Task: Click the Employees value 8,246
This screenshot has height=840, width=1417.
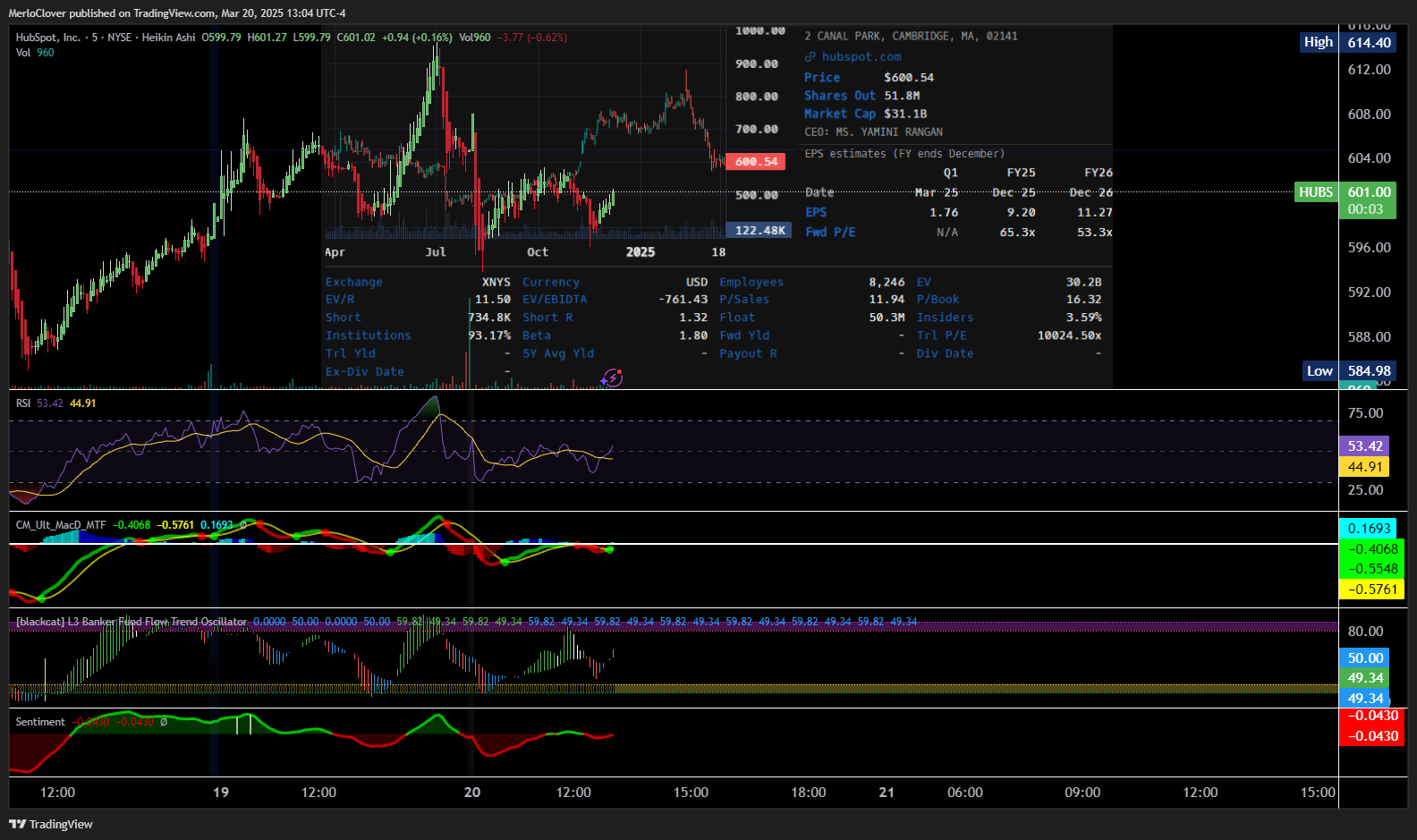Action: (x=887, y=283)
